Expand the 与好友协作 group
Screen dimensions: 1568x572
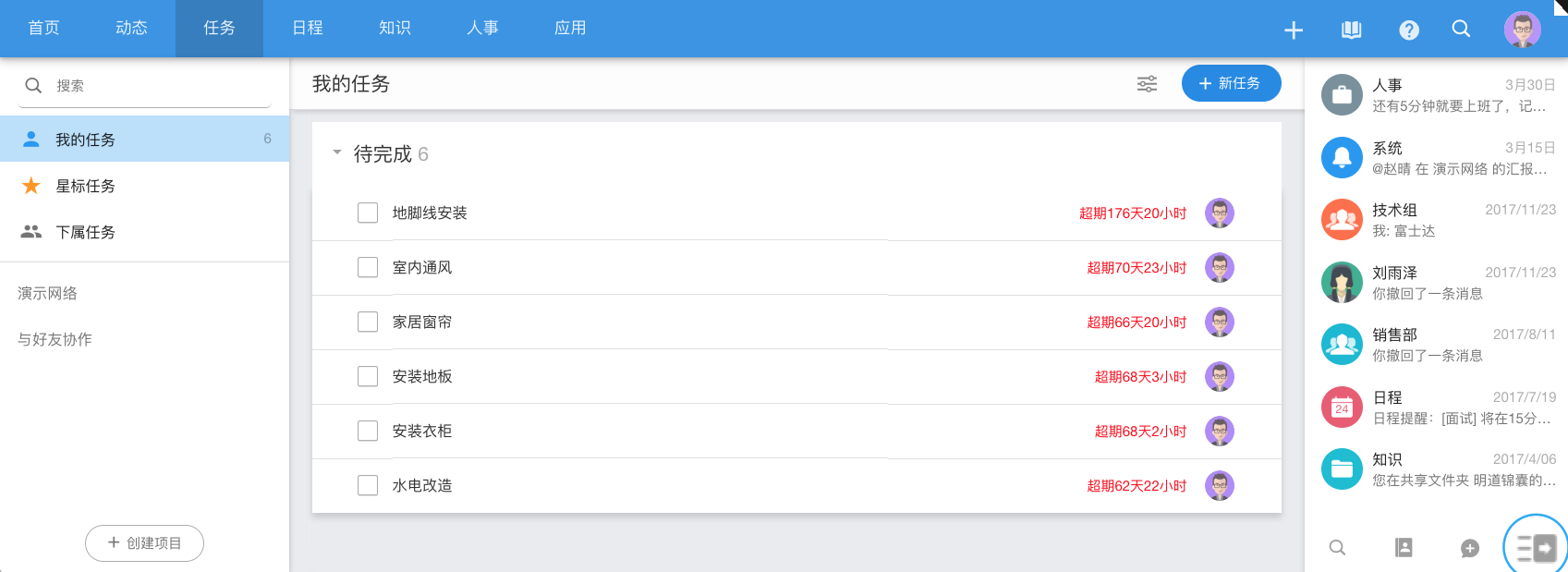coord(55,339)
